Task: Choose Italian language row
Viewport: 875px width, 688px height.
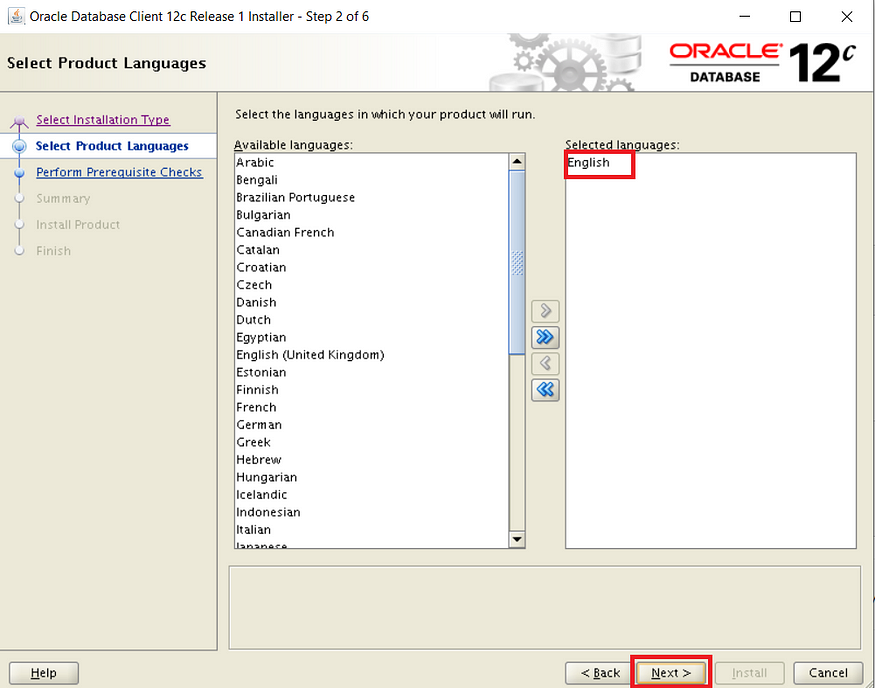Action: click(372, 530)
